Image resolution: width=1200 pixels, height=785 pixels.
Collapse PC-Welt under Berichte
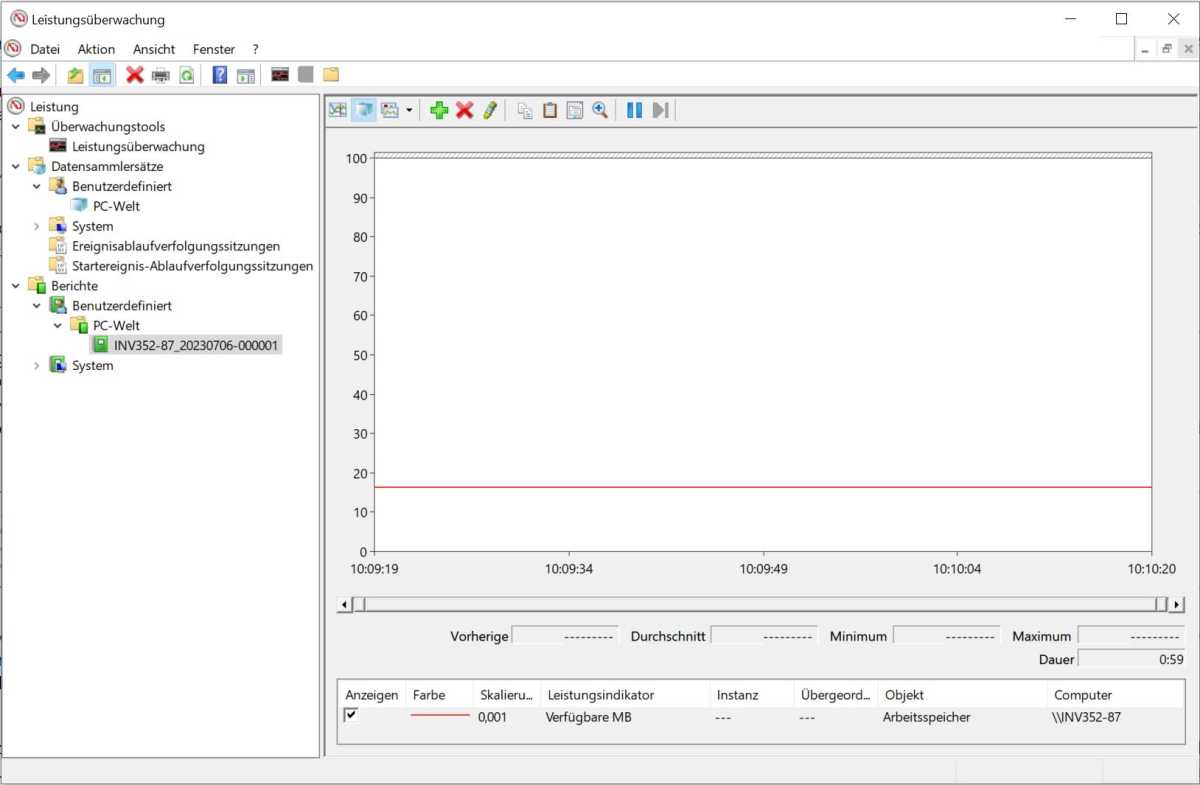[x=58, y=326]
